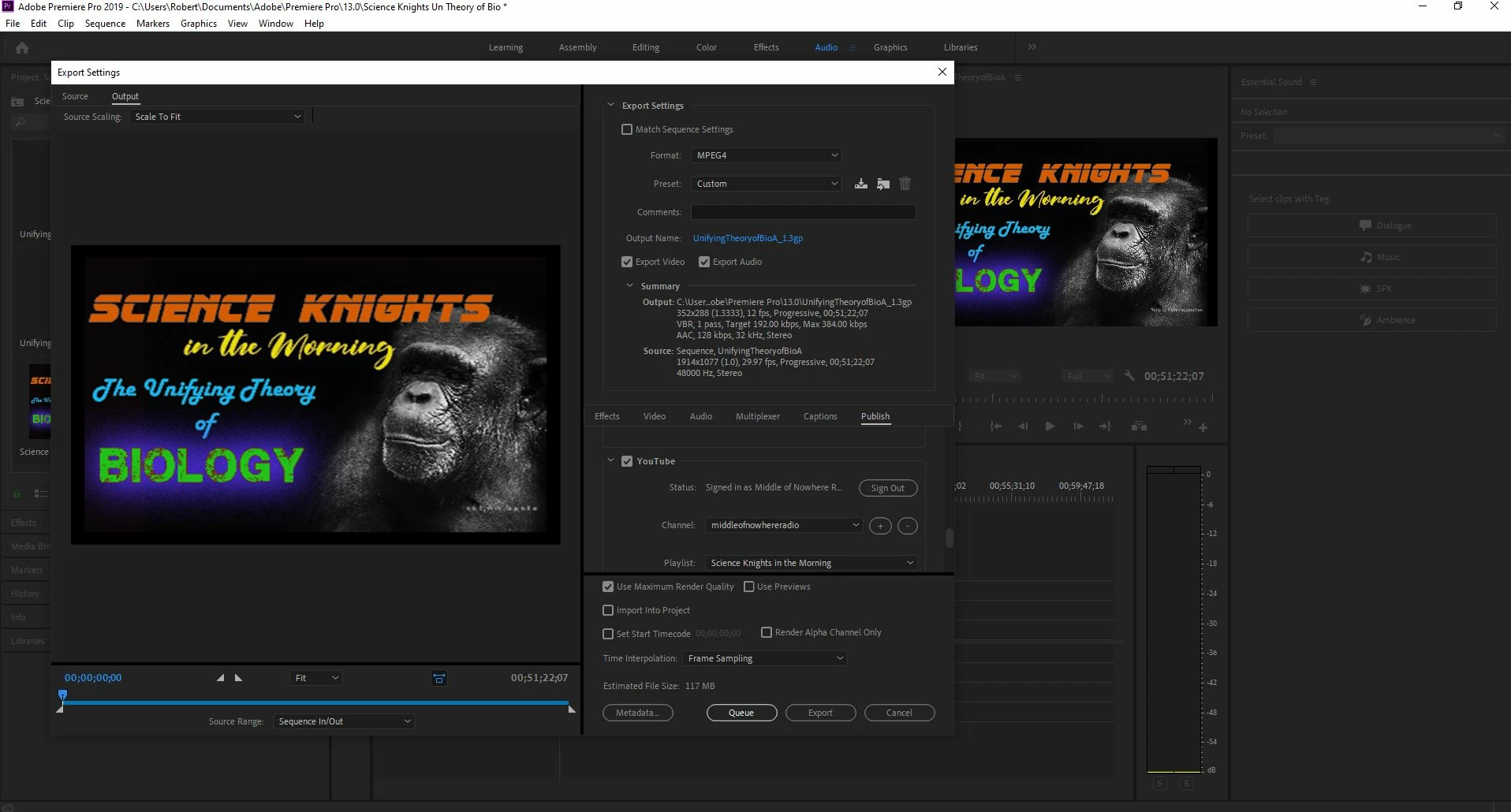Open the preview zoom Fit dropdown

point(315,678)
